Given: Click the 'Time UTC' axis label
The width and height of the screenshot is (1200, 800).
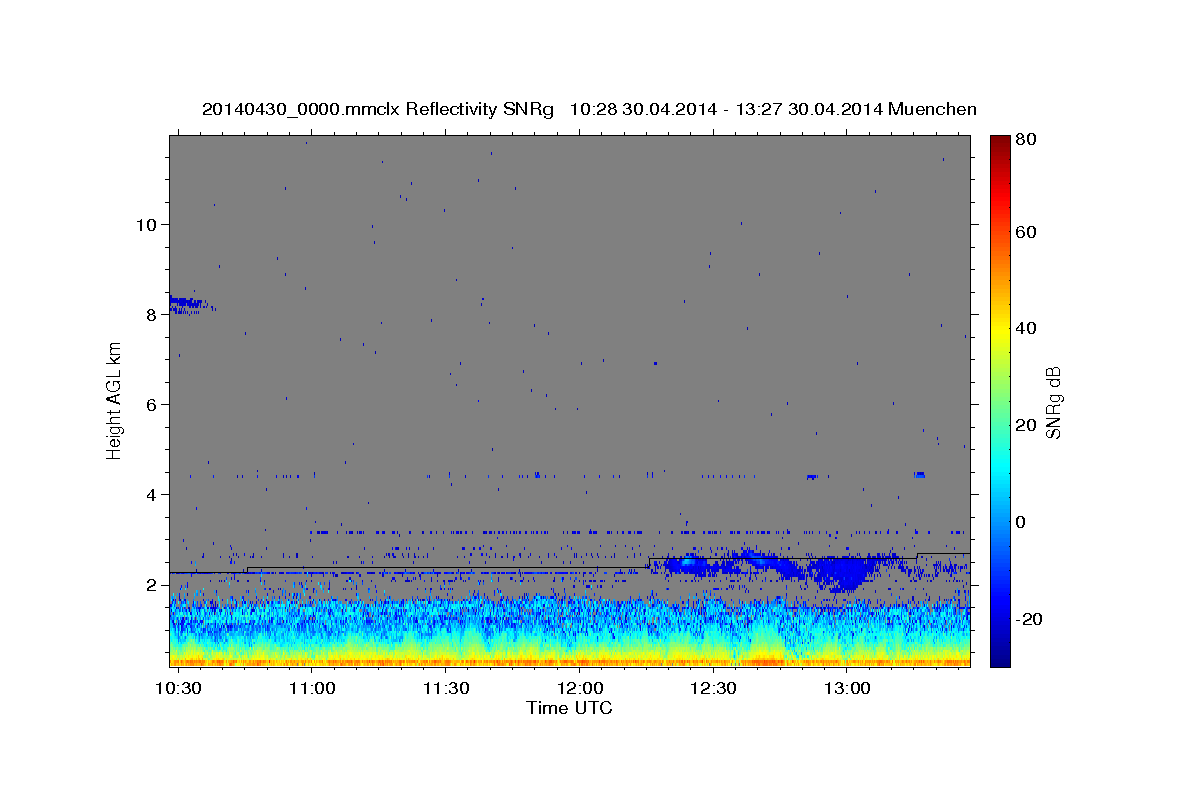Looking at the screenshot, I should click(569, 708).
